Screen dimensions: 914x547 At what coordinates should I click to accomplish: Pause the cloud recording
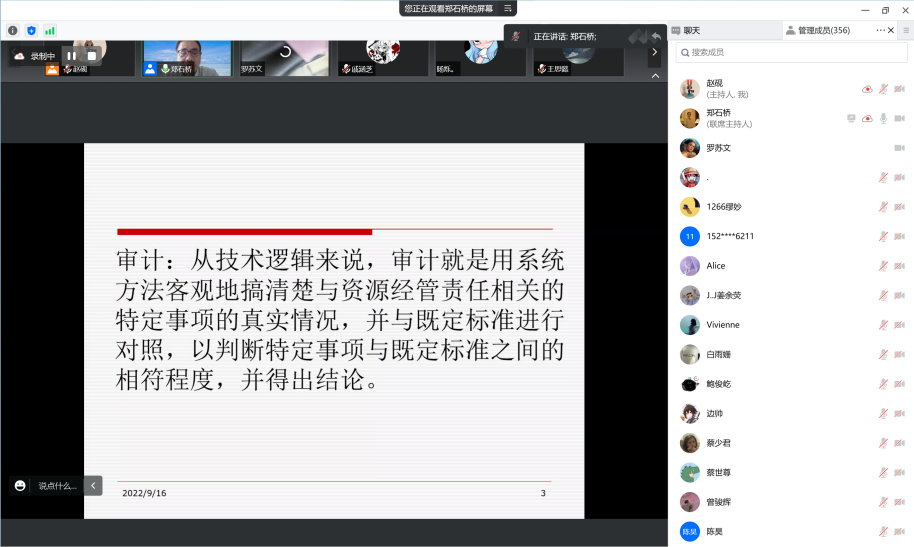(x=71, y=56)
